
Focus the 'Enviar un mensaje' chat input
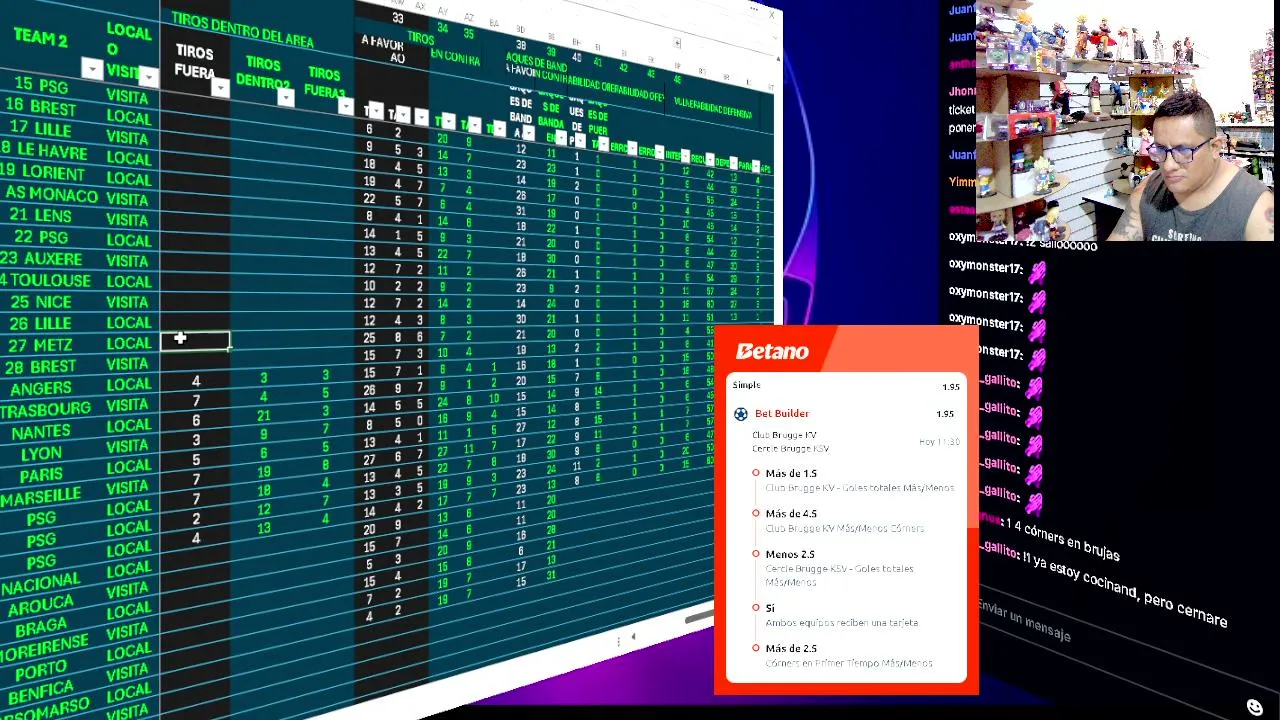pyautogui.click(x=1026, y=621)
